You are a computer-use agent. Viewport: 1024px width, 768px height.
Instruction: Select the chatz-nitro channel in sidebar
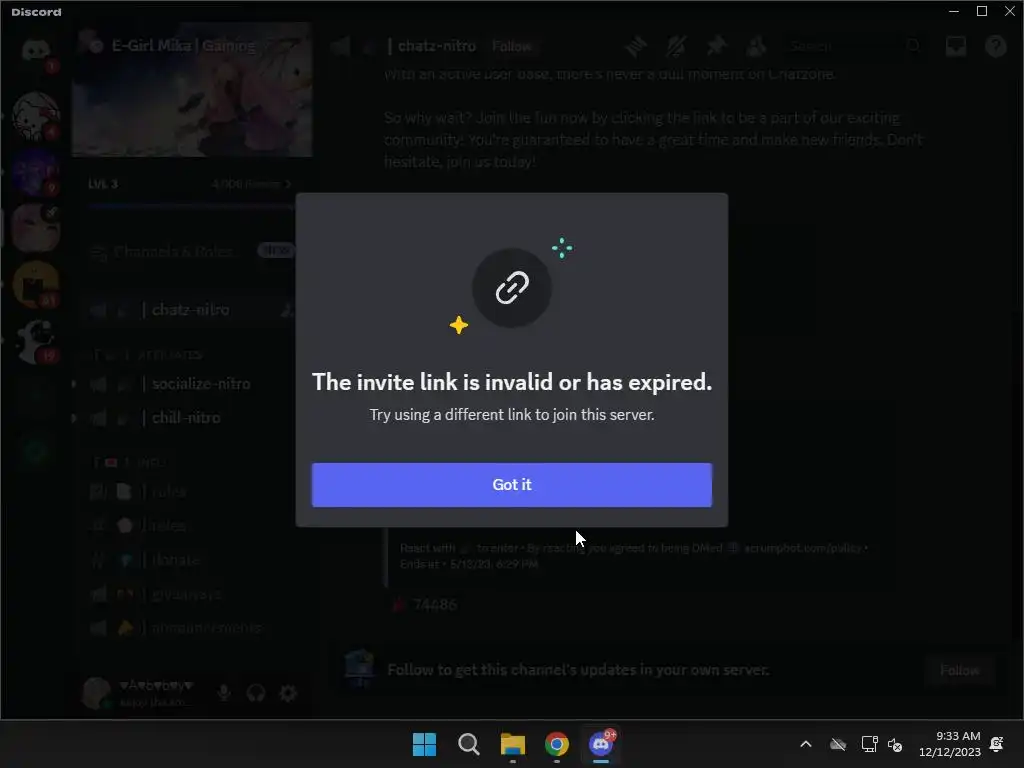189,310
